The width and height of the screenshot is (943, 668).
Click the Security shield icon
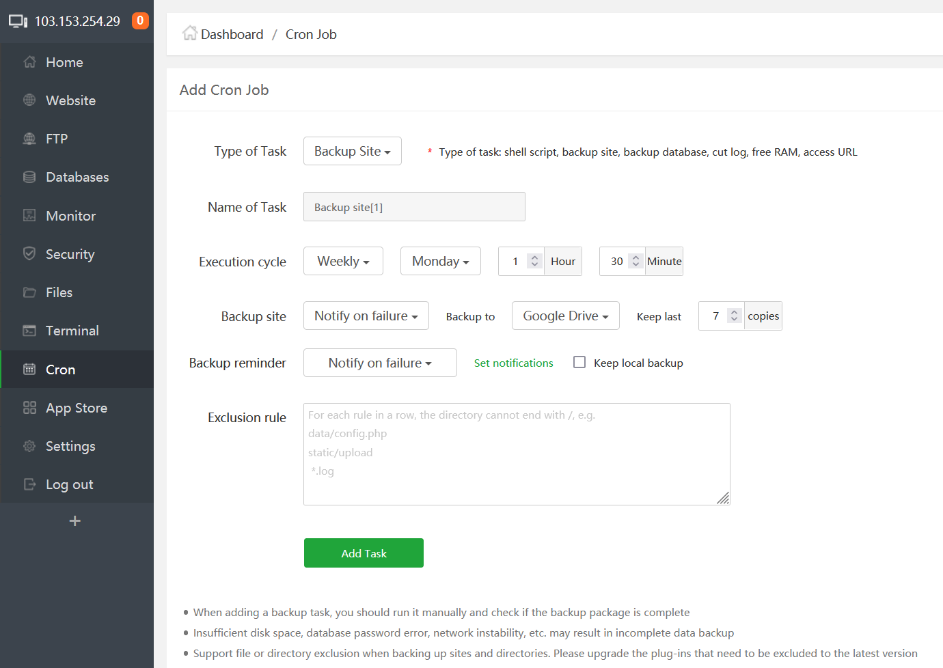click(x=29, y=254)
